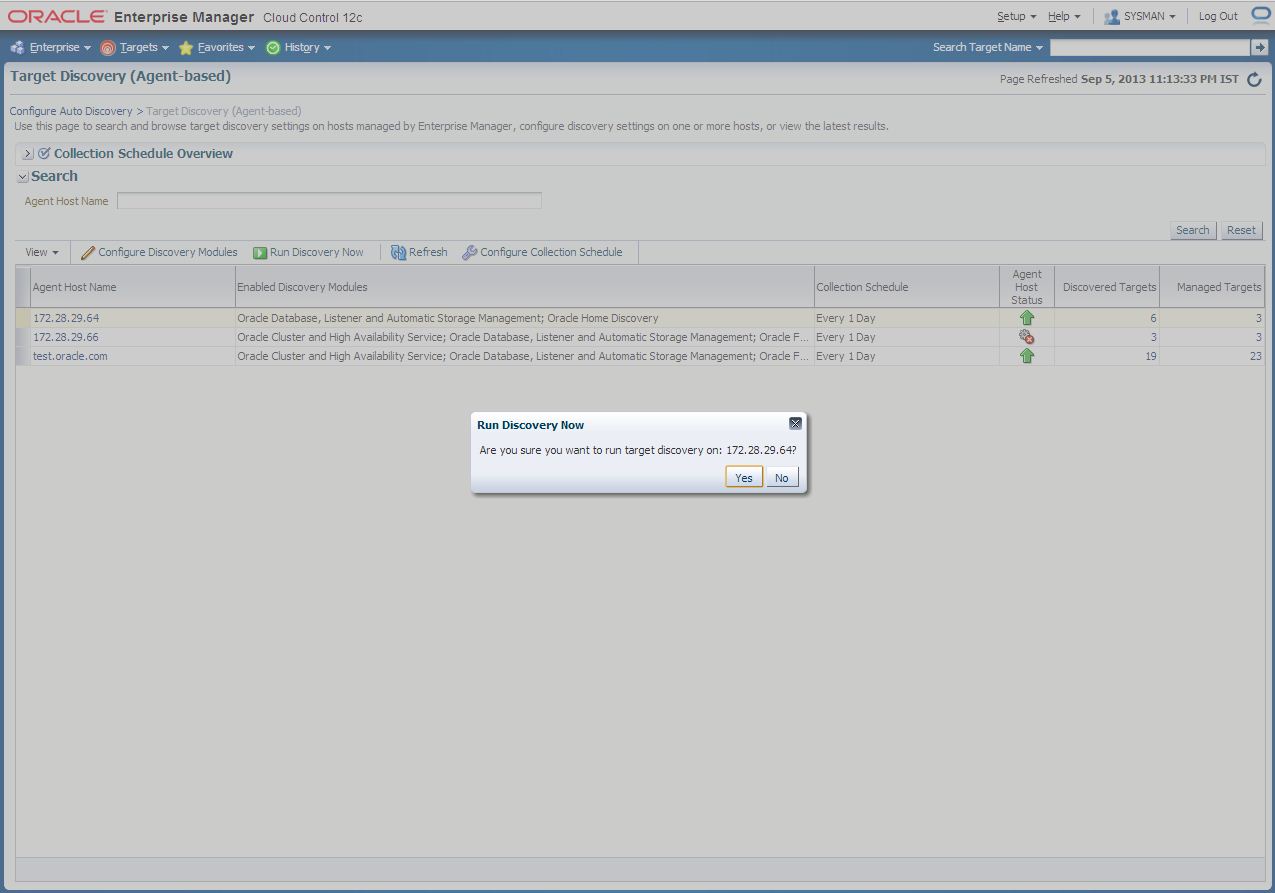
Task: Click the History clock icon
Action: click(272, 47)
